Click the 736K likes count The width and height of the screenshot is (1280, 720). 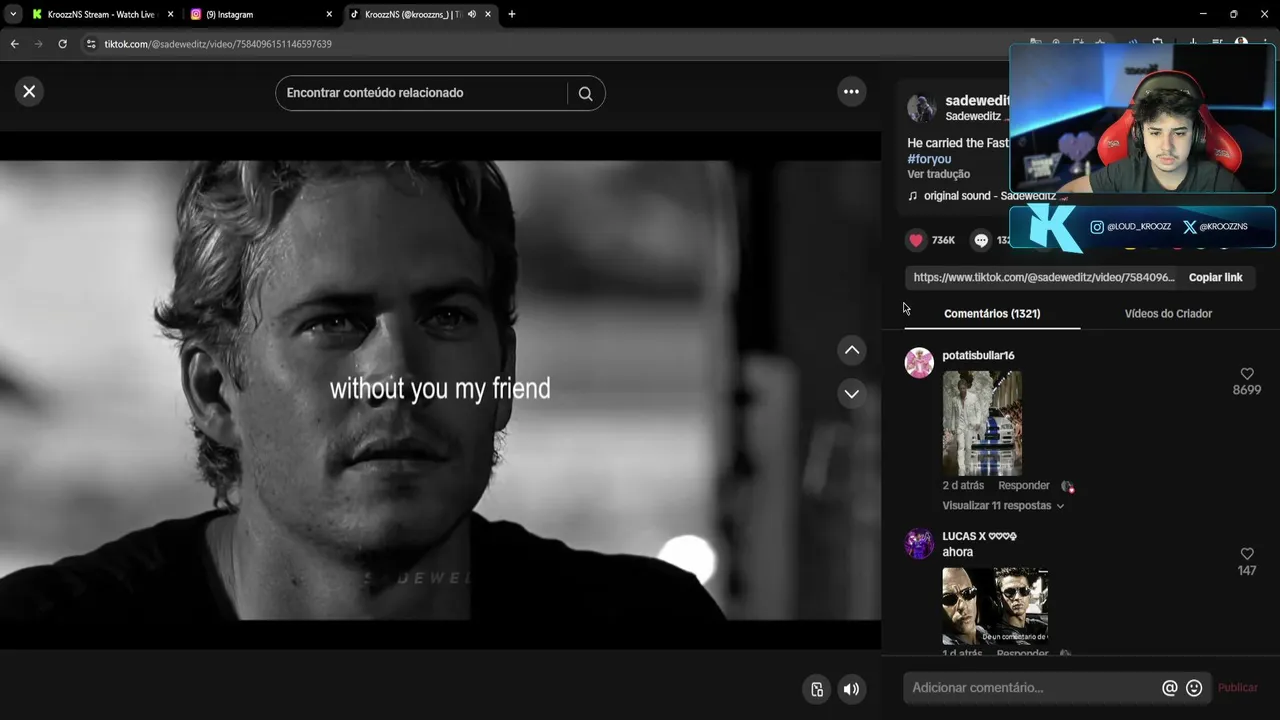tap(943, 240)
